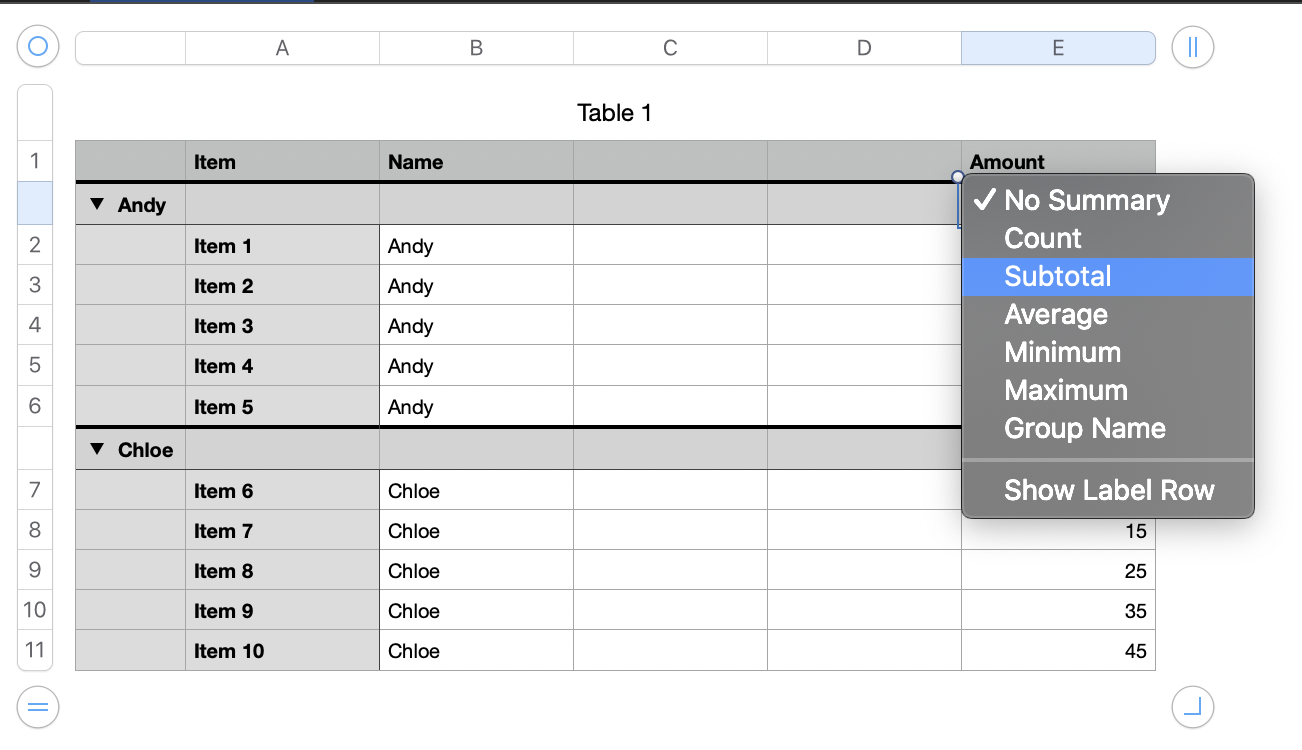
Task: Click row 7 header number
Action: (x=35, y=490)
